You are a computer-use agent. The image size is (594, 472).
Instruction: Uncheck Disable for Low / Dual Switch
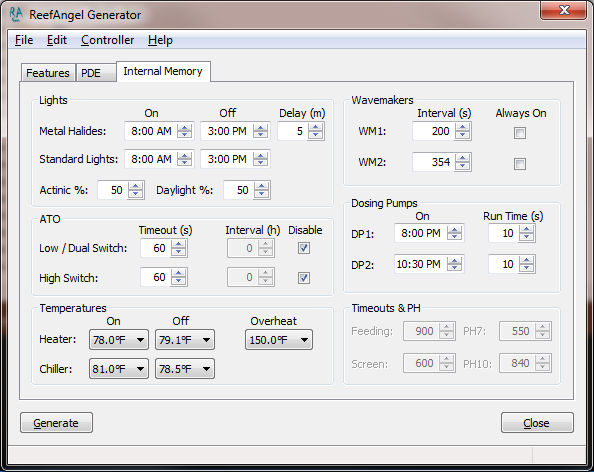pyautogui.click(x=304, y=248)
